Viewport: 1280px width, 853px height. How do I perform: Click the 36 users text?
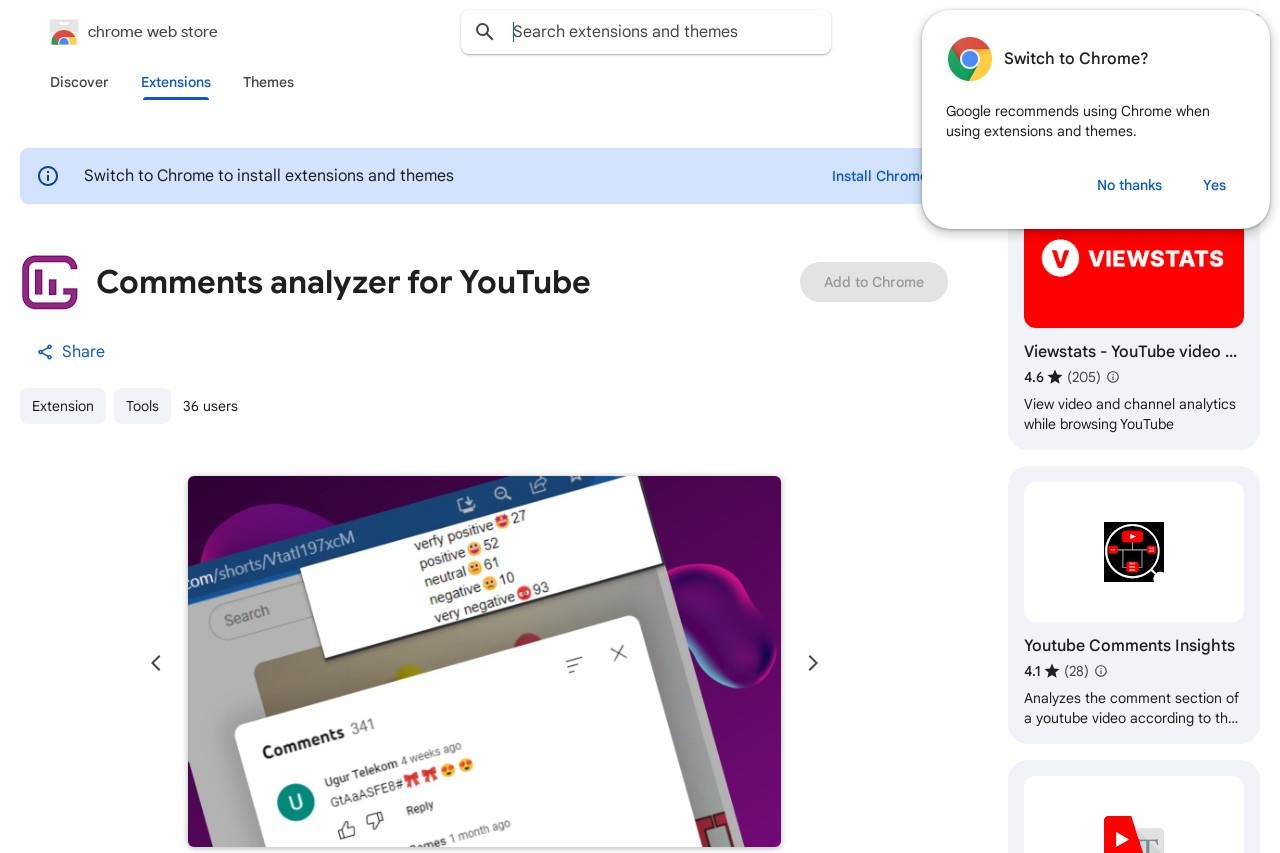[210, 406]
